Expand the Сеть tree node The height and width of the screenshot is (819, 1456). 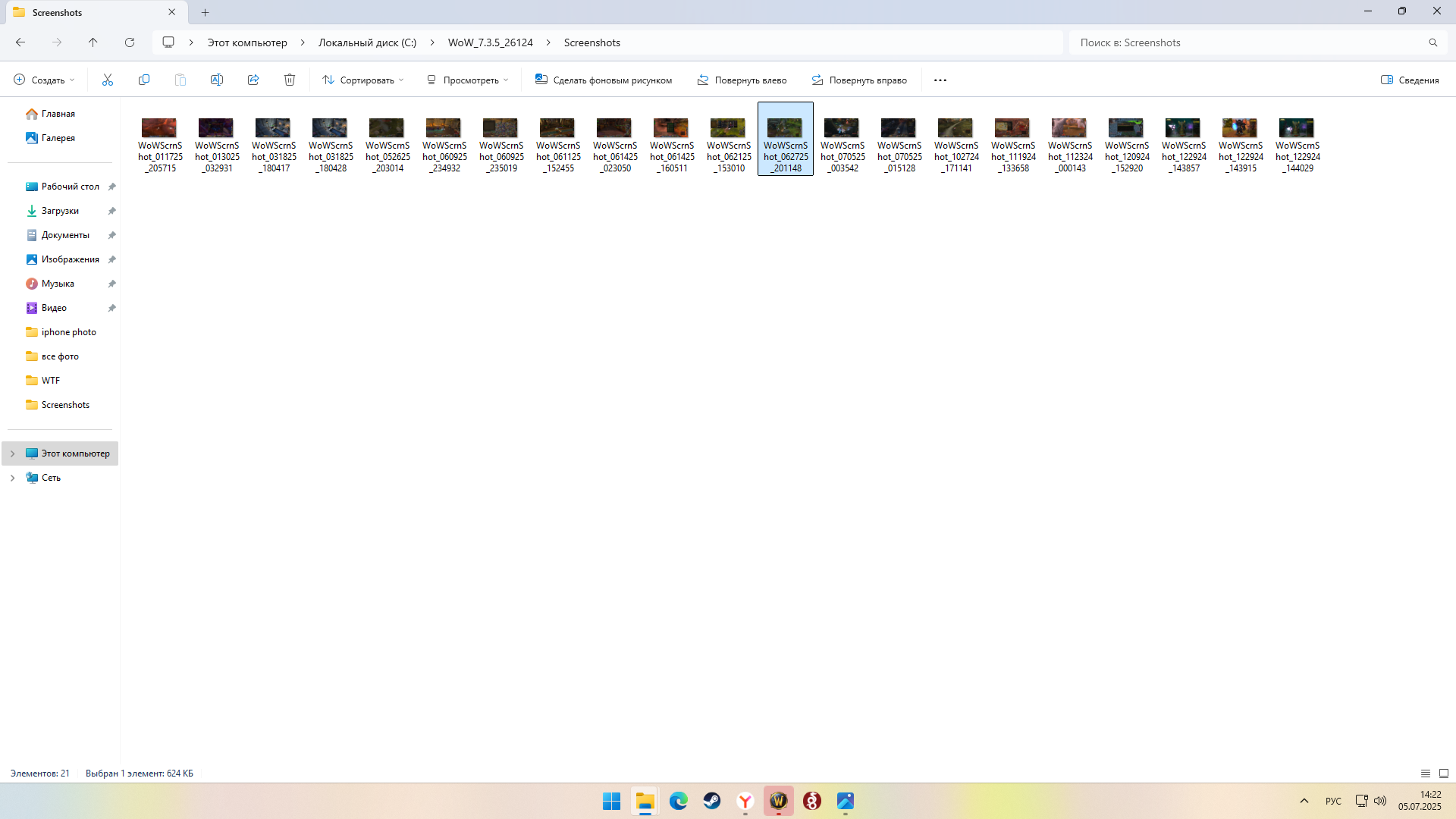coord(12,478)
